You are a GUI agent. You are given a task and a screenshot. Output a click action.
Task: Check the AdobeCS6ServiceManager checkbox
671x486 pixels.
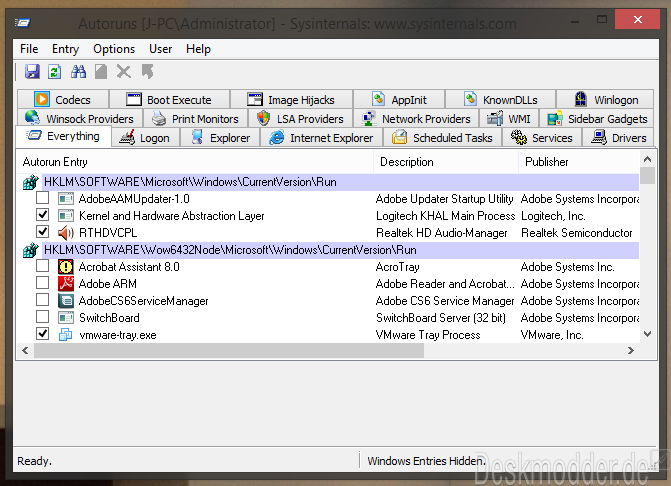[x=42, y=299]
